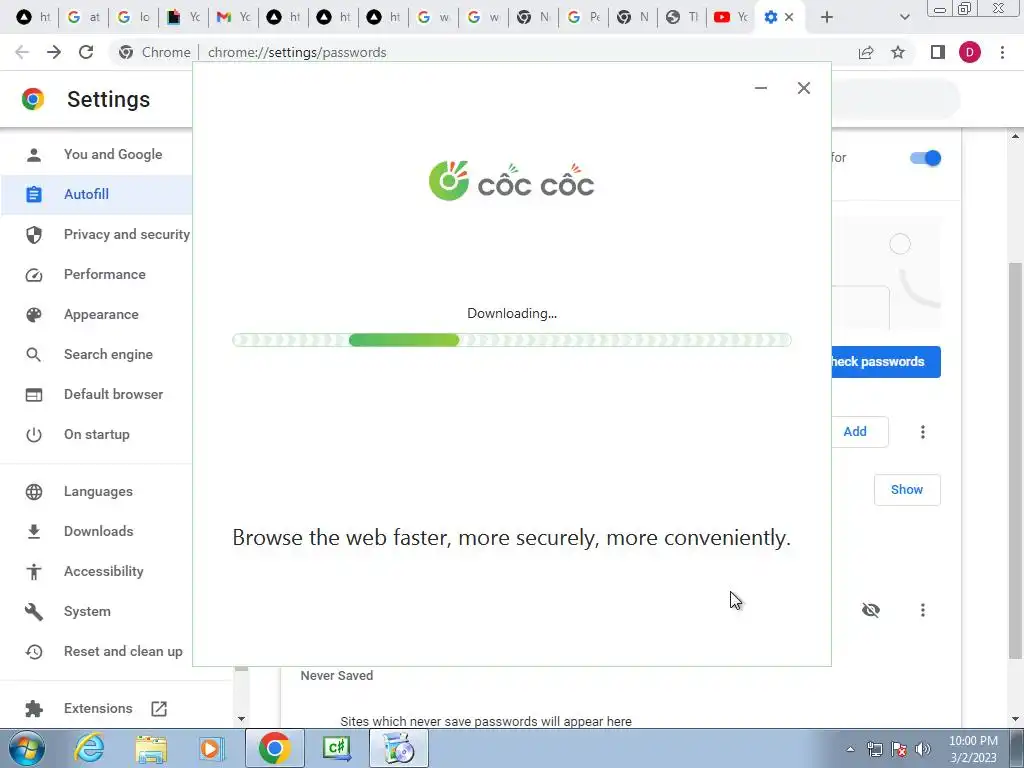Open Performance settings
1024x768 pixels.
pos(104,274)
